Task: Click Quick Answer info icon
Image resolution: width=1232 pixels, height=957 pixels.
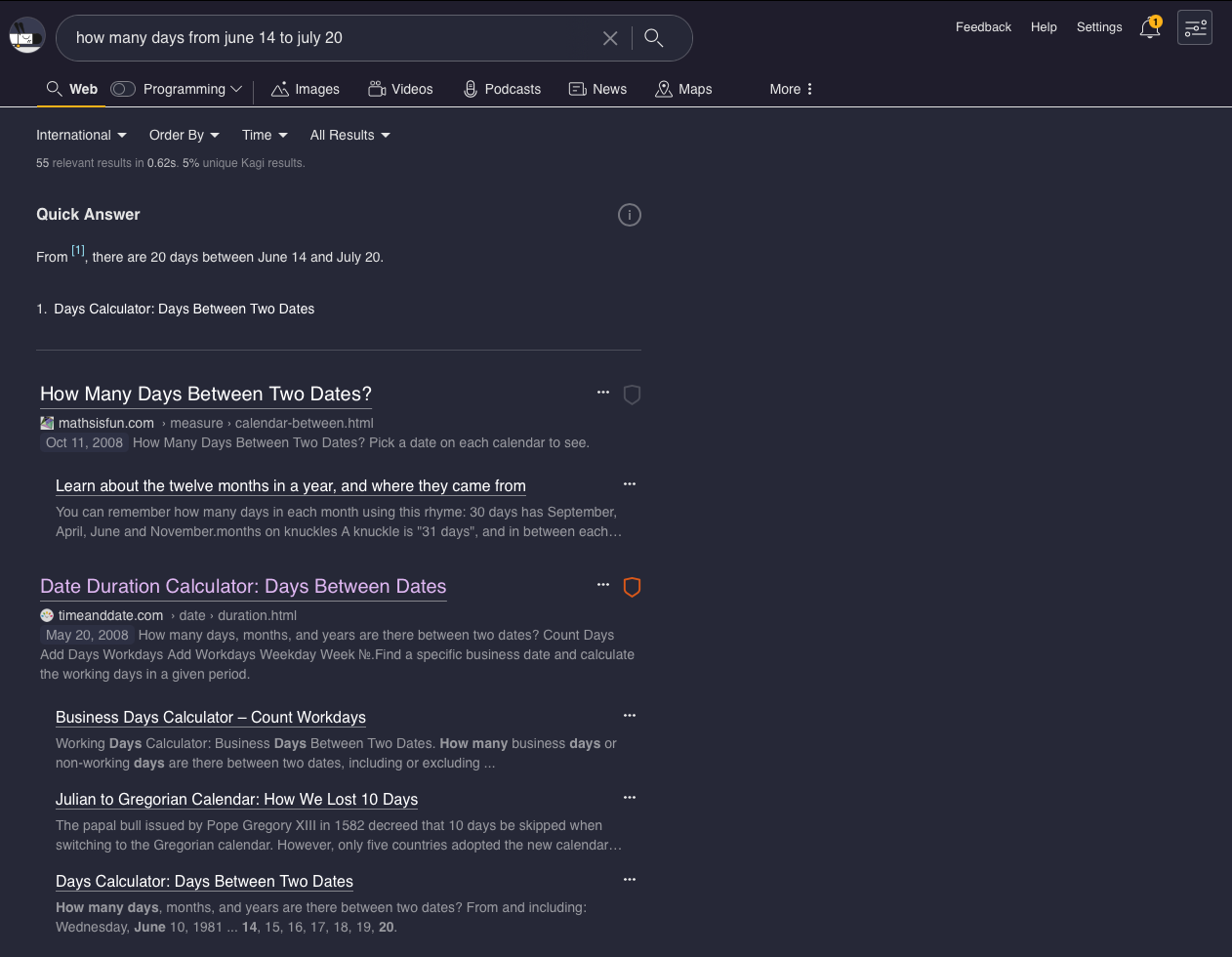Action: tap(630, 215)
